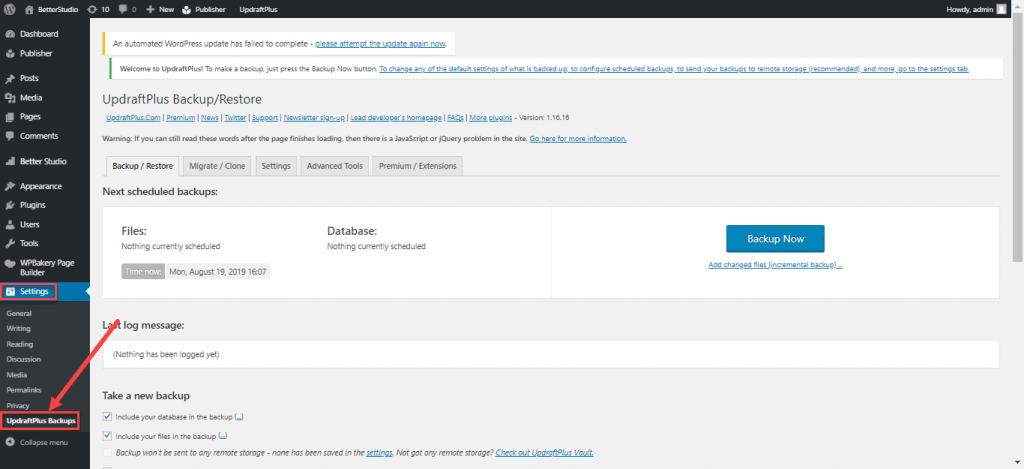Click Check out UpdraftPlus Vault link
The height and width of the screenshot is (469, 1024).
[544, 452]
